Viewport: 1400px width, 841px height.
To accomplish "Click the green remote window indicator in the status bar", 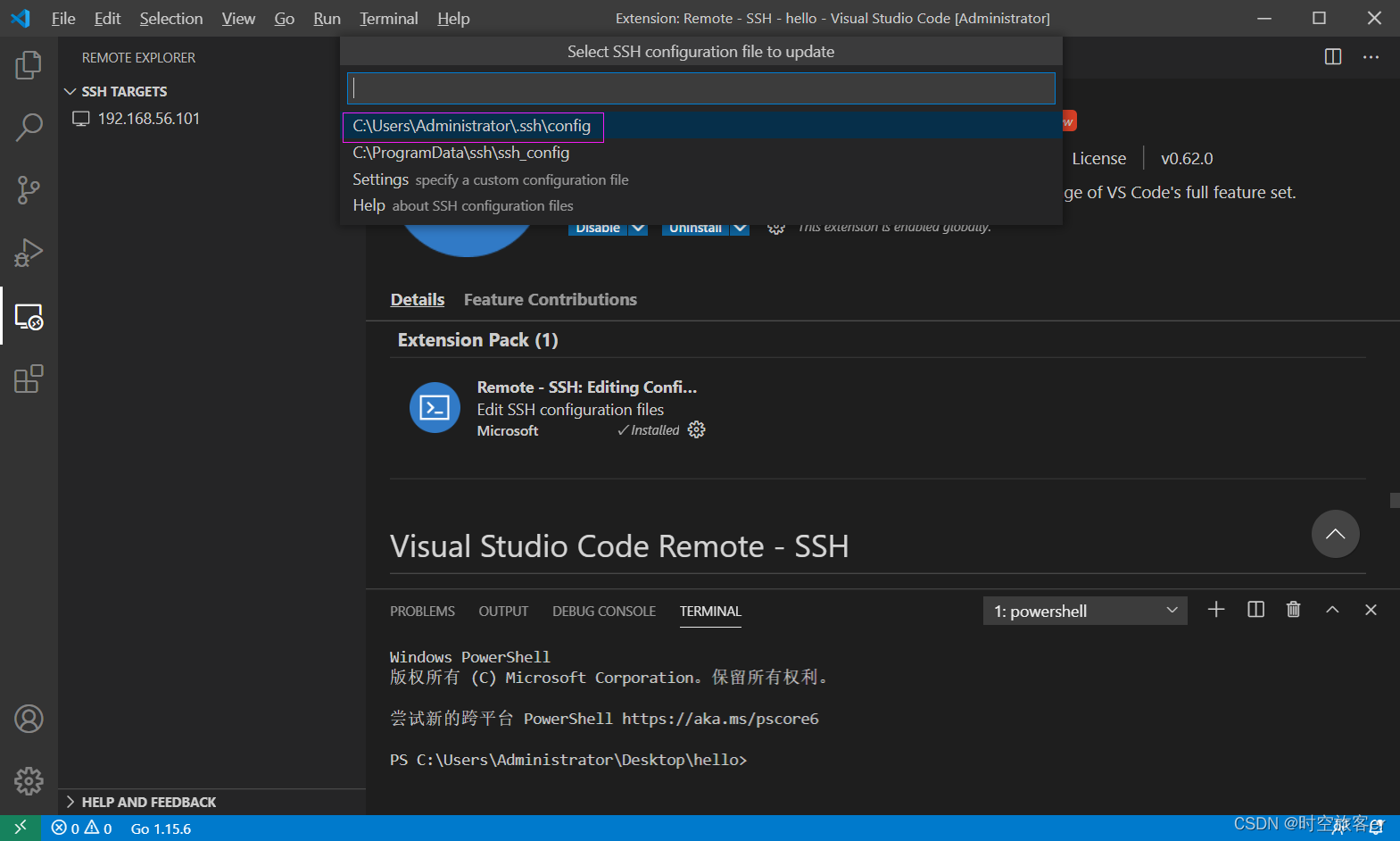I will click(21, 828).
